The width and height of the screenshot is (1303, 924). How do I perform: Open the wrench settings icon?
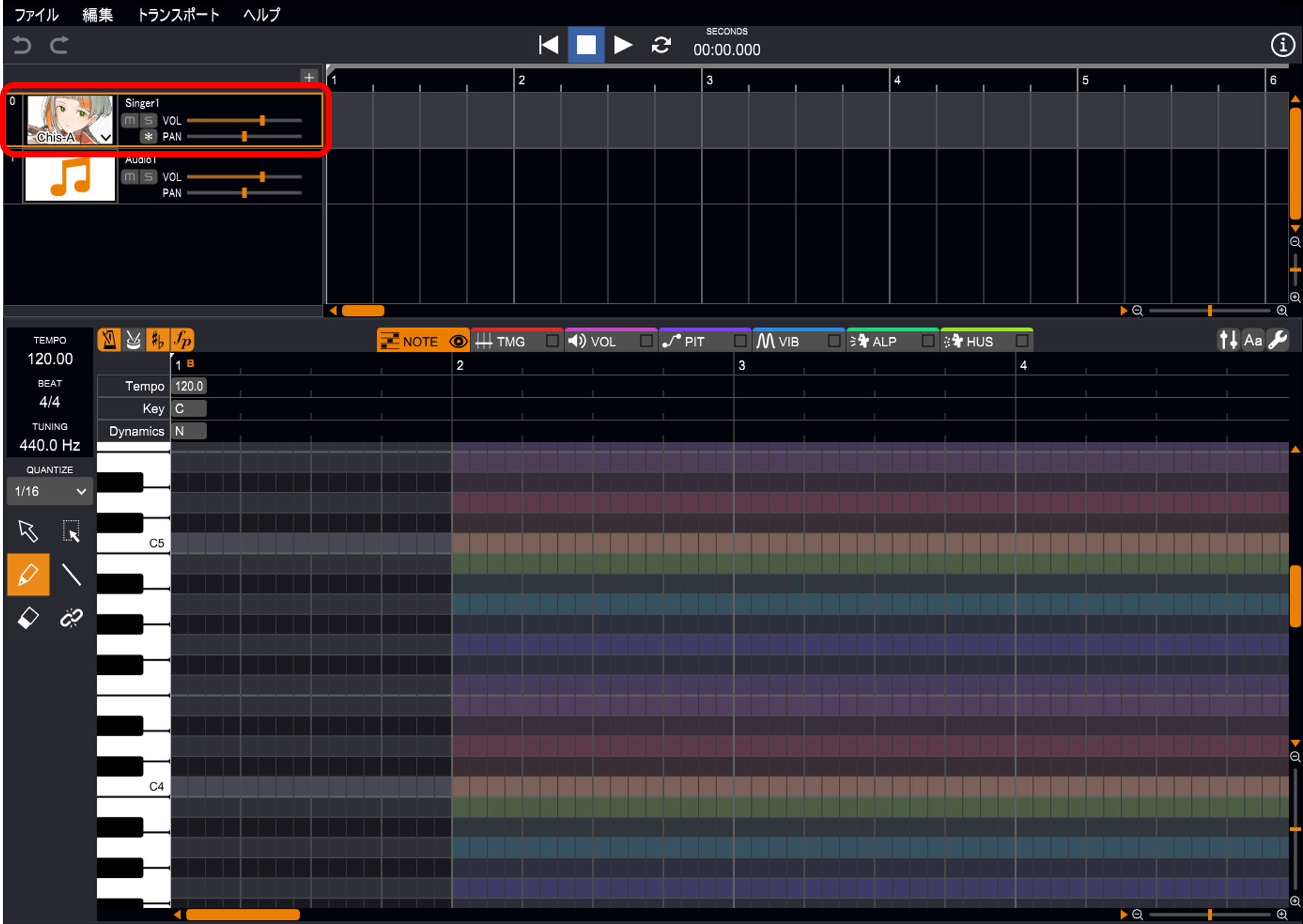[x=1278, y=340]
